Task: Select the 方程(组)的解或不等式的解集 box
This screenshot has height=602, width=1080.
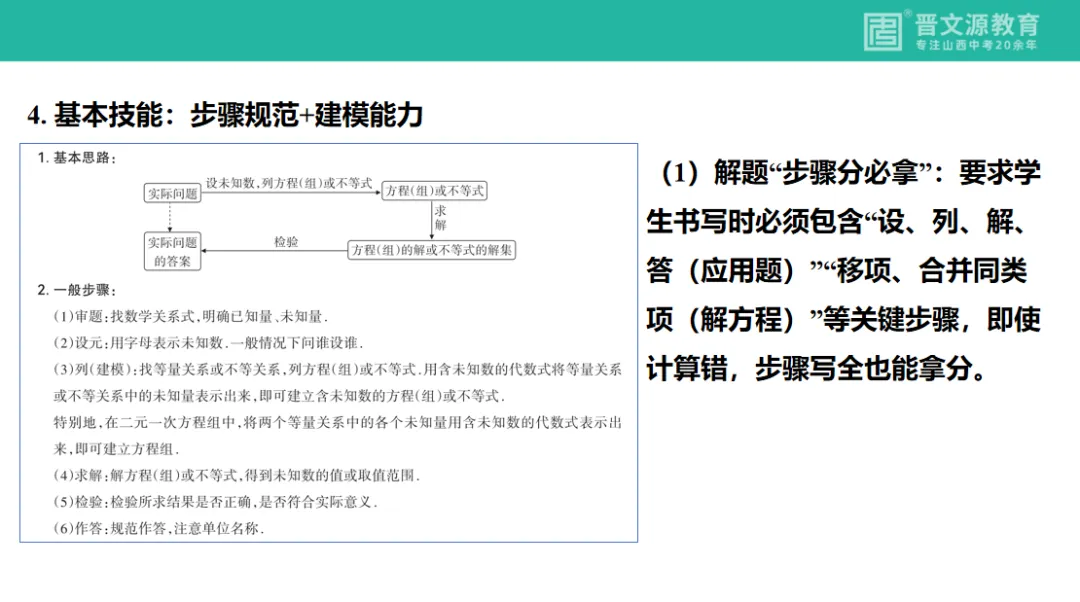Action: click(432, 248)
